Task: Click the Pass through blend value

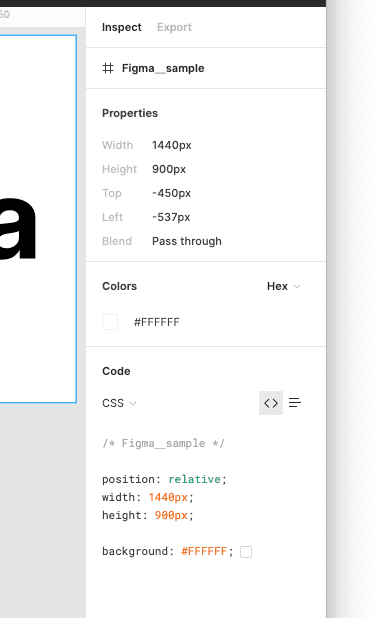Action: (187, 241)
